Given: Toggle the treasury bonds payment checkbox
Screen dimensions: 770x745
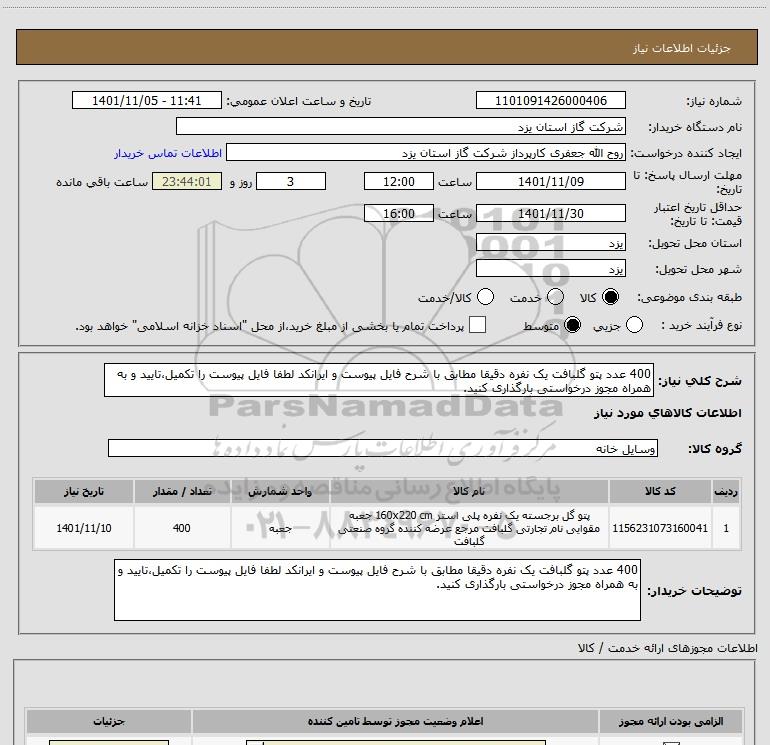Looking at the screenshot, I should click(477, 325).
